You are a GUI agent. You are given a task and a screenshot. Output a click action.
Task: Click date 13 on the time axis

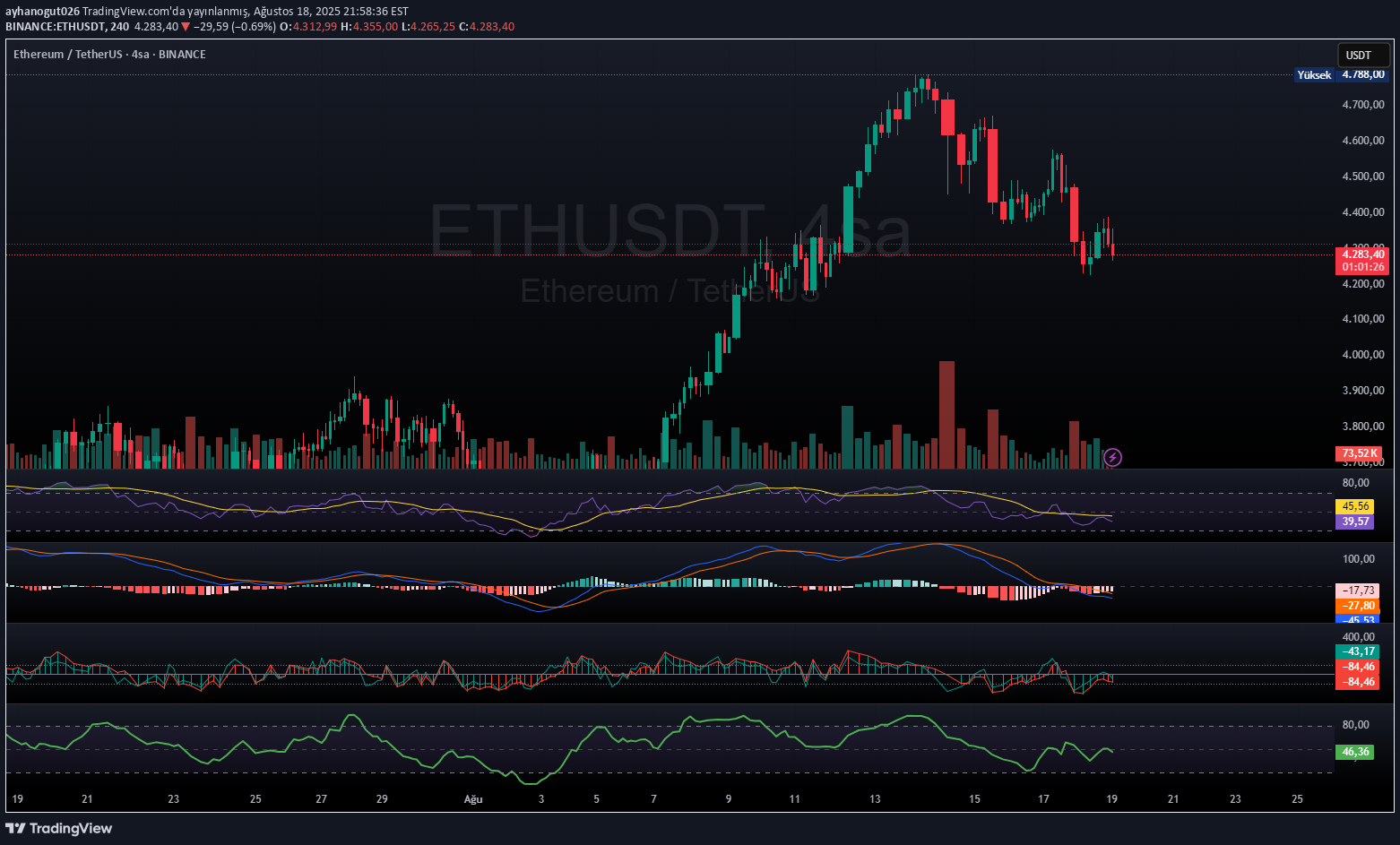click(875, 799)
